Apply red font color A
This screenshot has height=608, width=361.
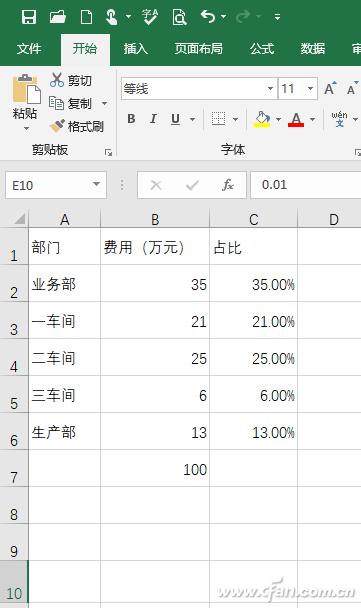296,119
